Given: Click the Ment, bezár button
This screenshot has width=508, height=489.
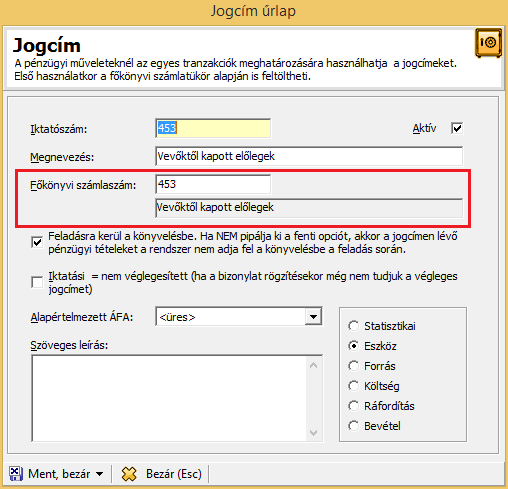Looking at the screenshot, I should coord(56,474).
